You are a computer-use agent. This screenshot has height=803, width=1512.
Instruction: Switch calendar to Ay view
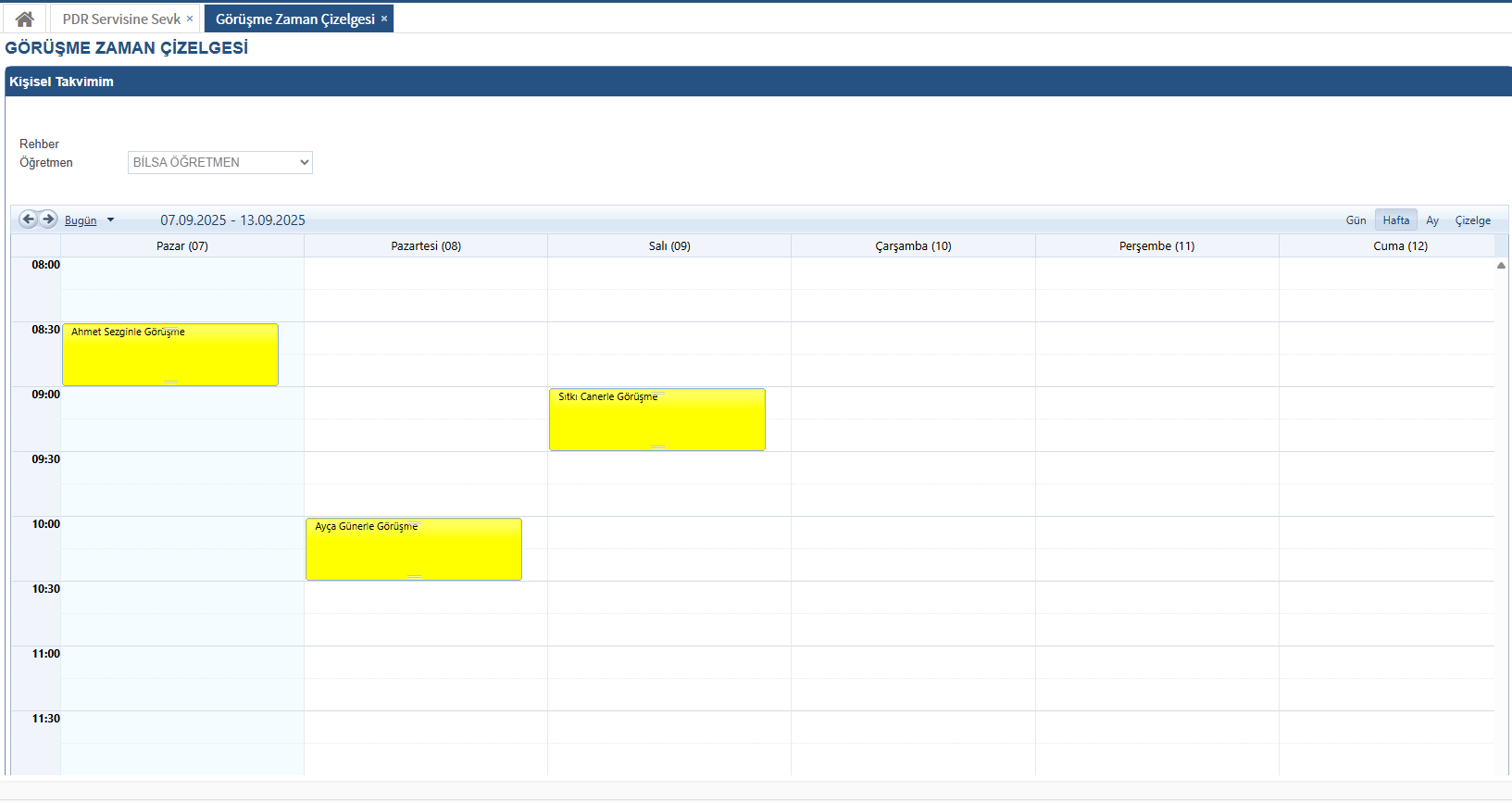tap(1432, 220)
